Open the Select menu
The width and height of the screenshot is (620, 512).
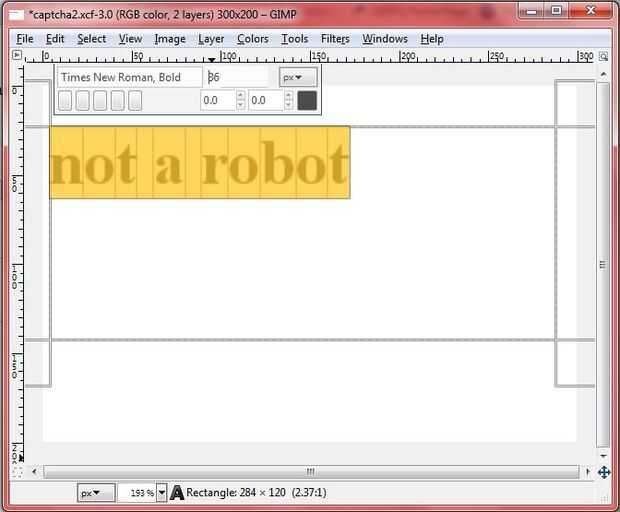click(91, 39)
